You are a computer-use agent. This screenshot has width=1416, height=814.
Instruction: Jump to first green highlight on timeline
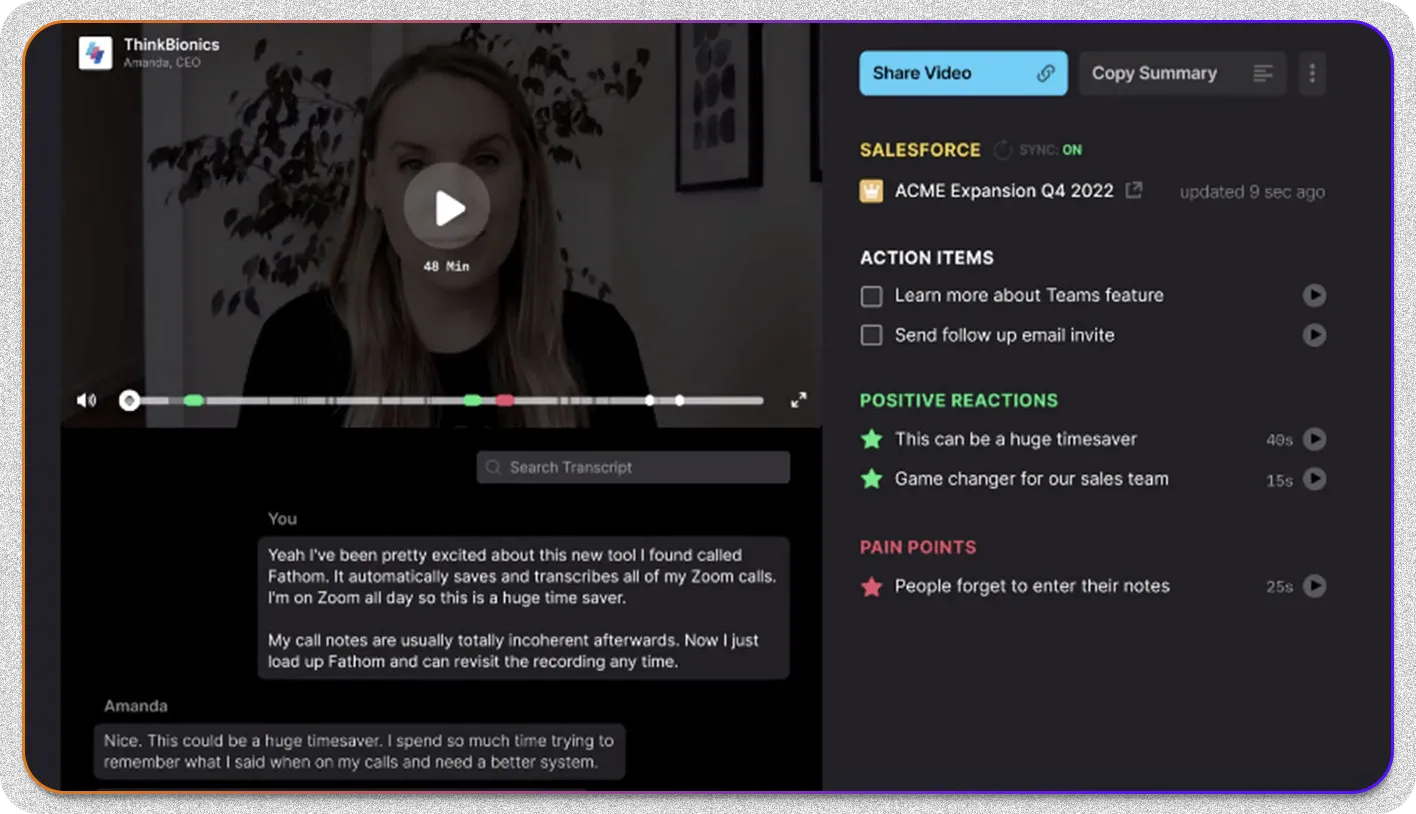pos(194,401)
